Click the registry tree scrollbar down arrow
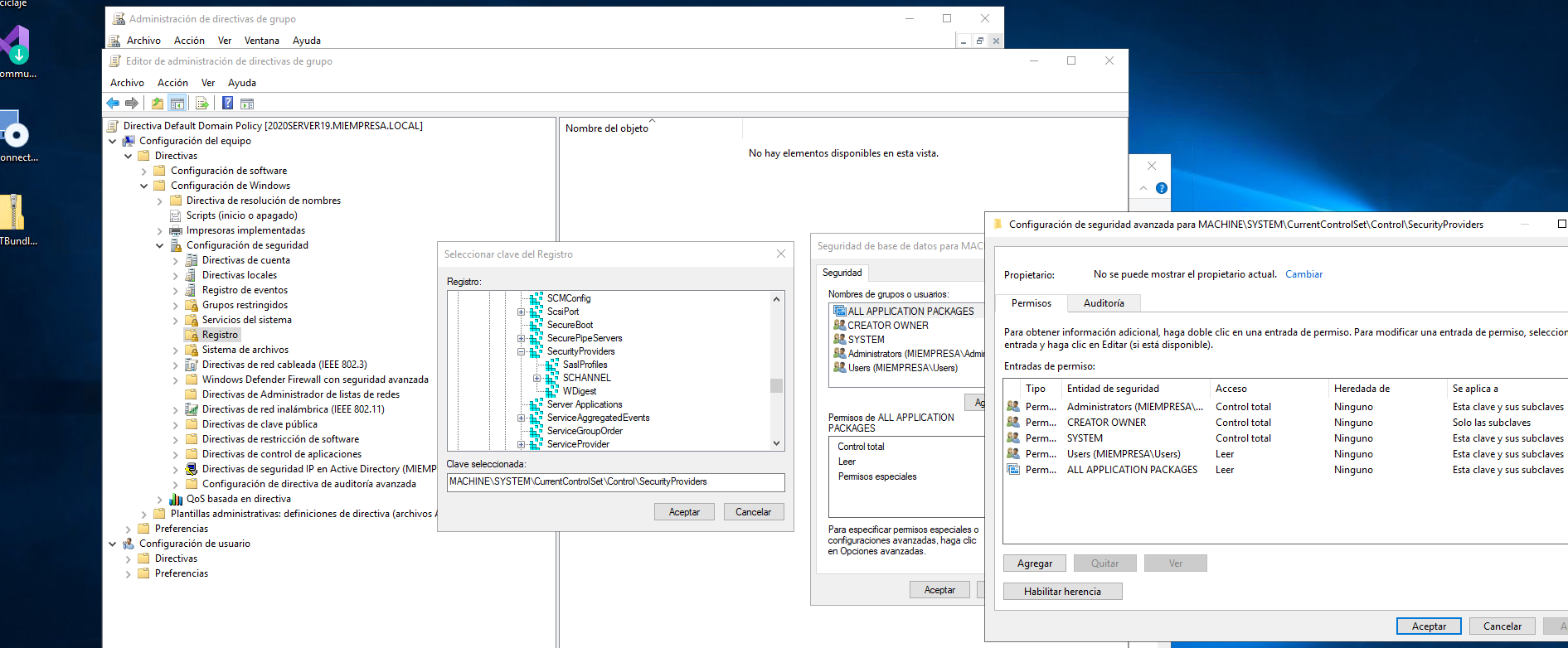This screenshot has height=648, width=1568. (776, 443)
